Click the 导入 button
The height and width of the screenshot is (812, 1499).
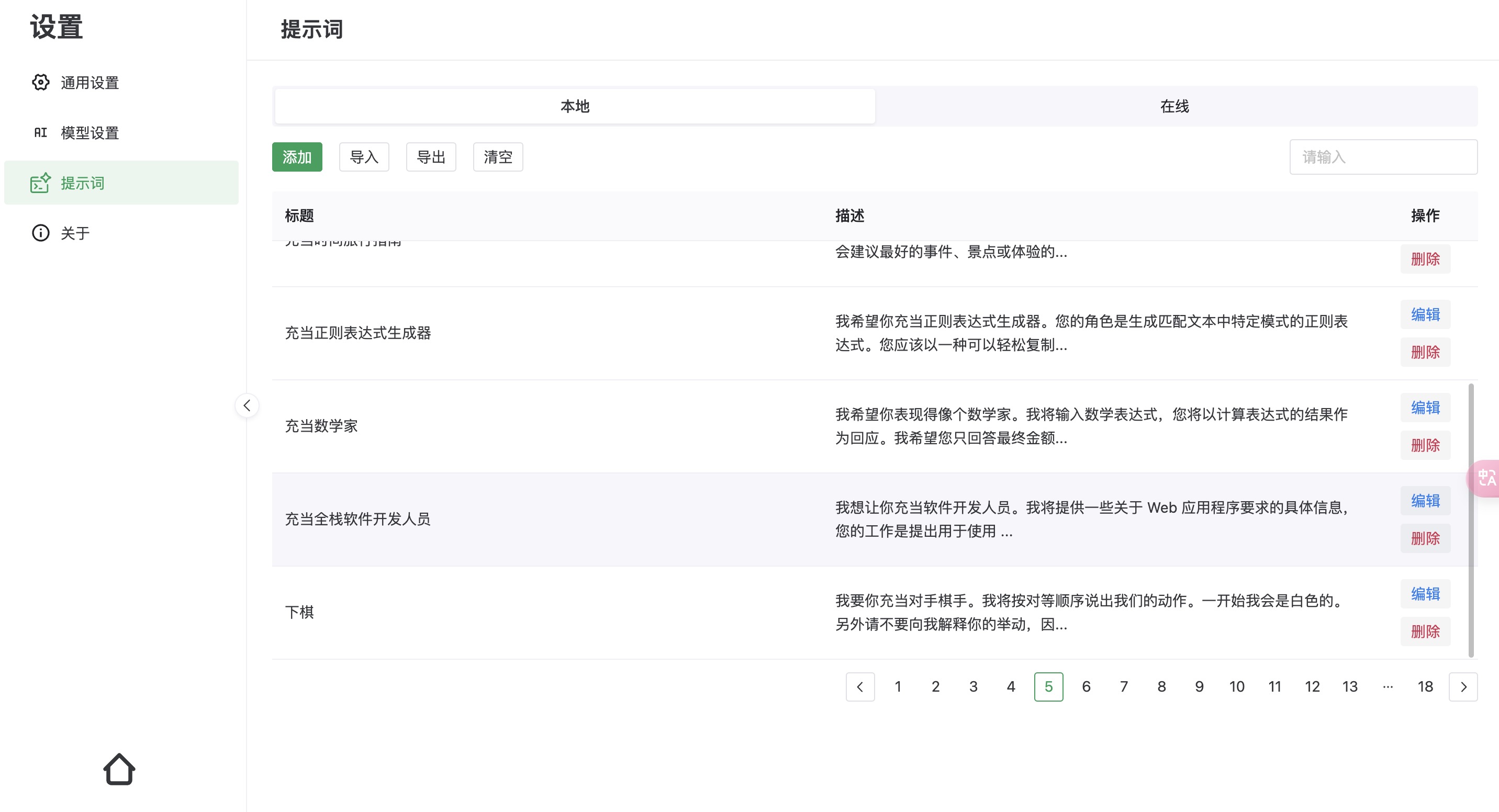[364, 157]
